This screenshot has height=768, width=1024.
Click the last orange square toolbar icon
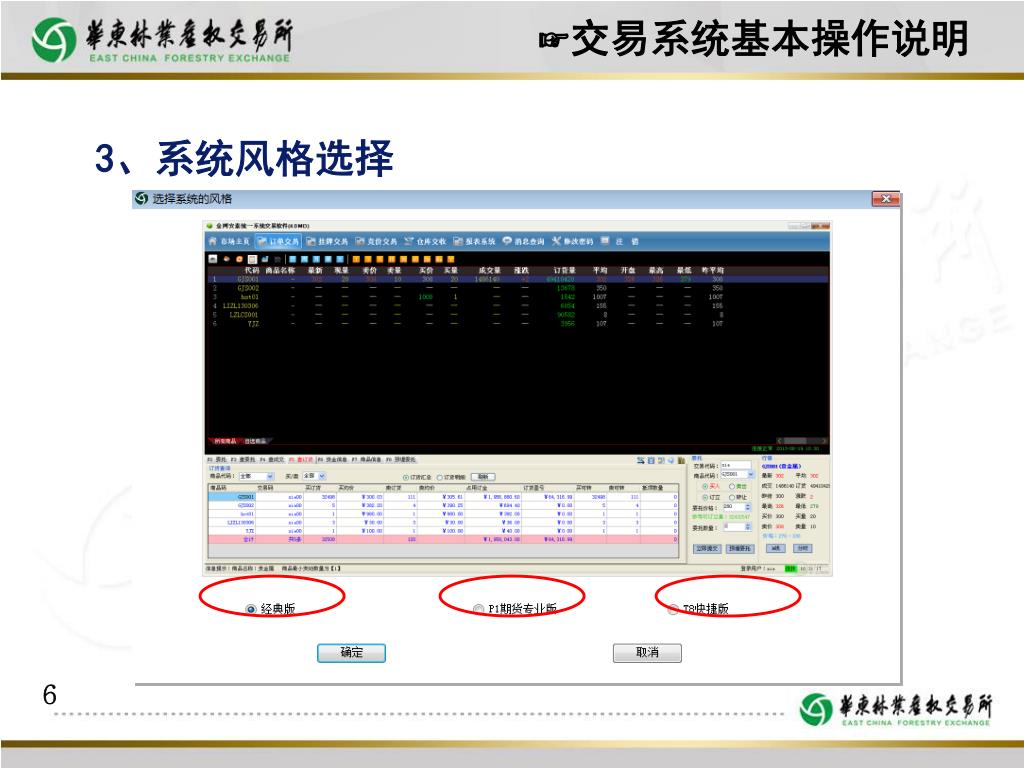[451, 259]
